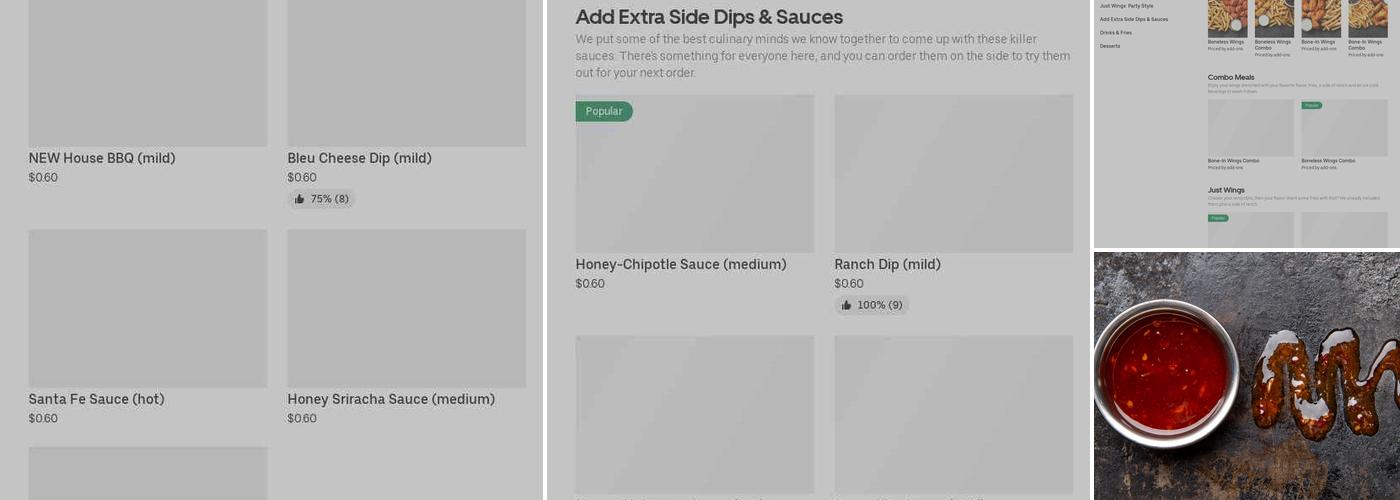The width and height of the screenshot is (1400, 500).
Task: Go to Just Wings: Party Style menu category
Action: (1126, 6)
